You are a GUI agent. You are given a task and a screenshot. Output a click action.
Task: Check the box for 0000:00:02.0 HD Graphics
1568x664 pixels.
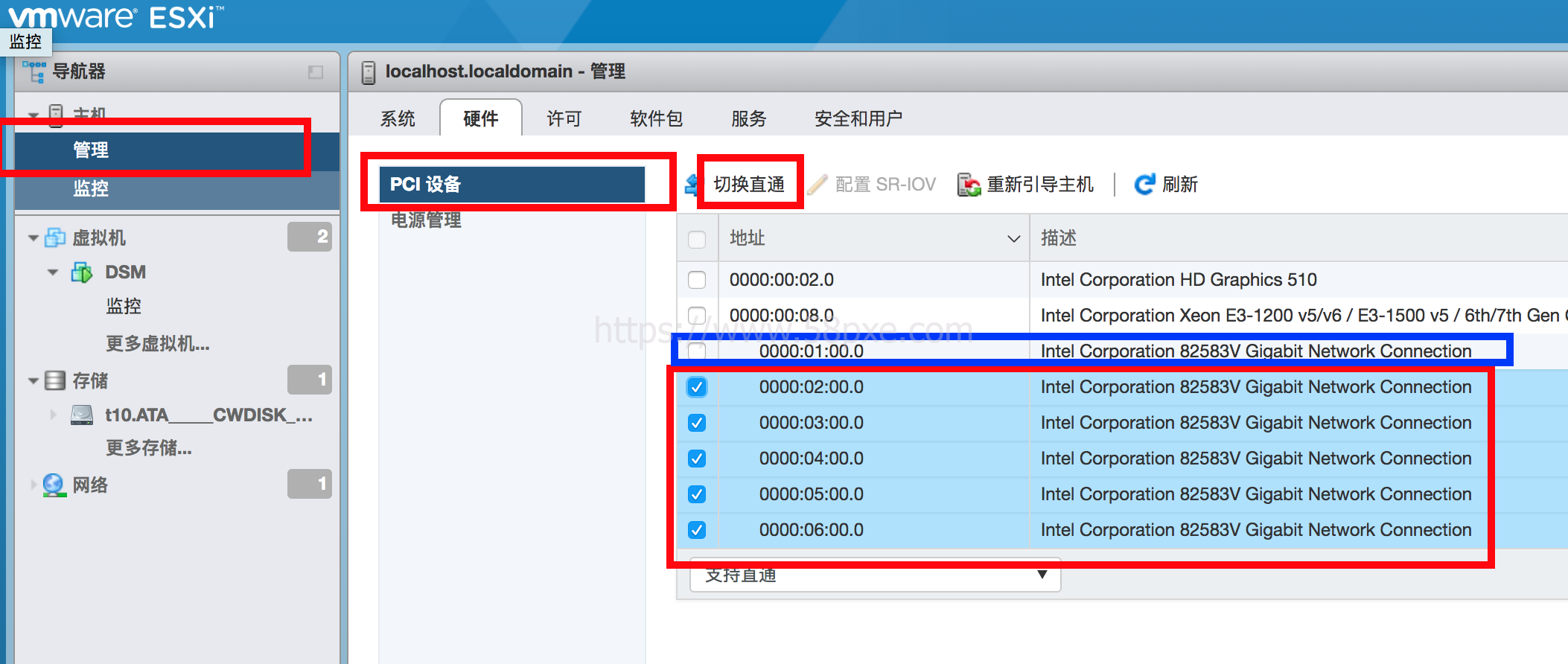pyautogui.click(x=697, y=280)
